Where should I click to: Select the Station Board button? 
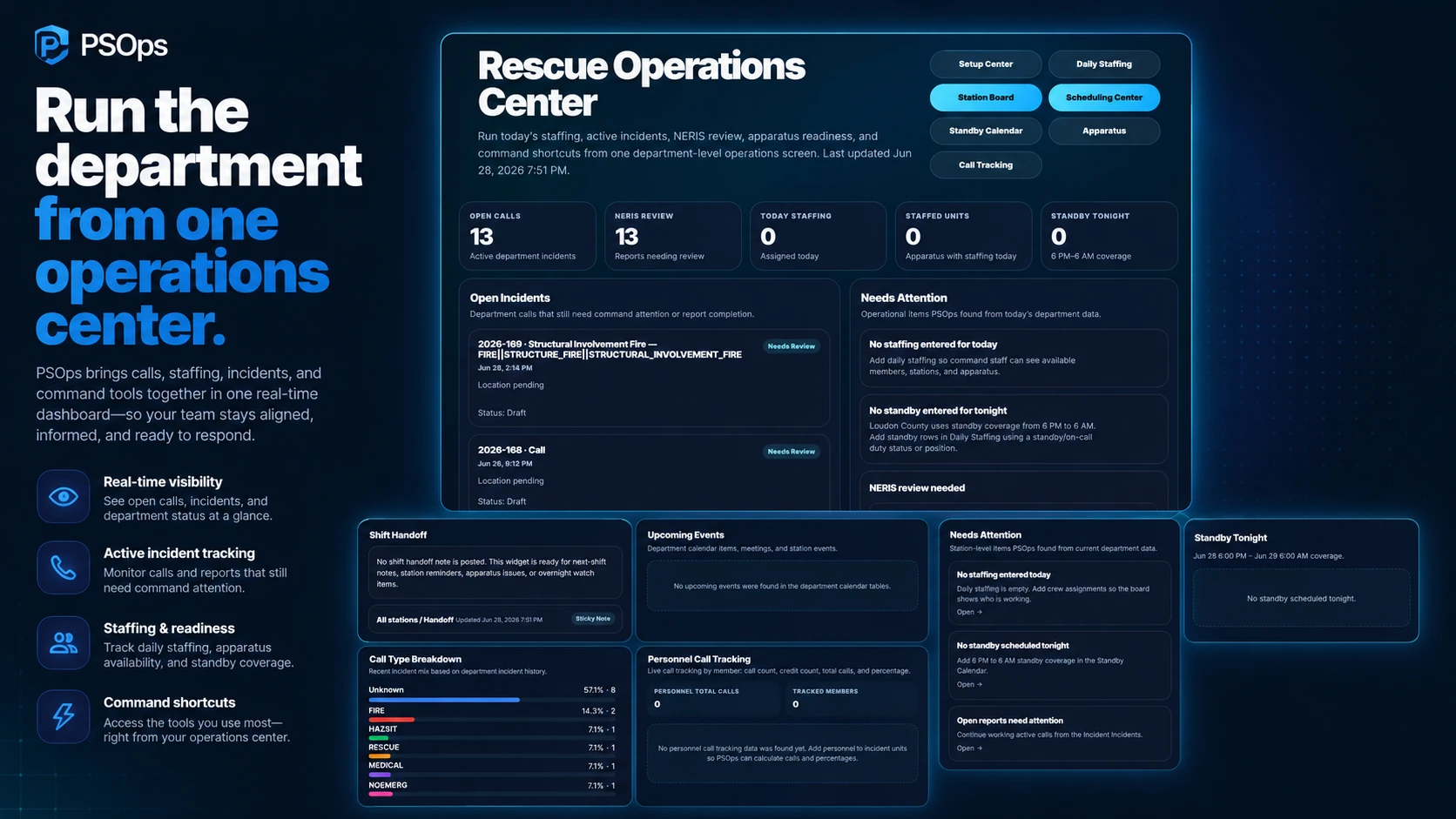[986, 97]
